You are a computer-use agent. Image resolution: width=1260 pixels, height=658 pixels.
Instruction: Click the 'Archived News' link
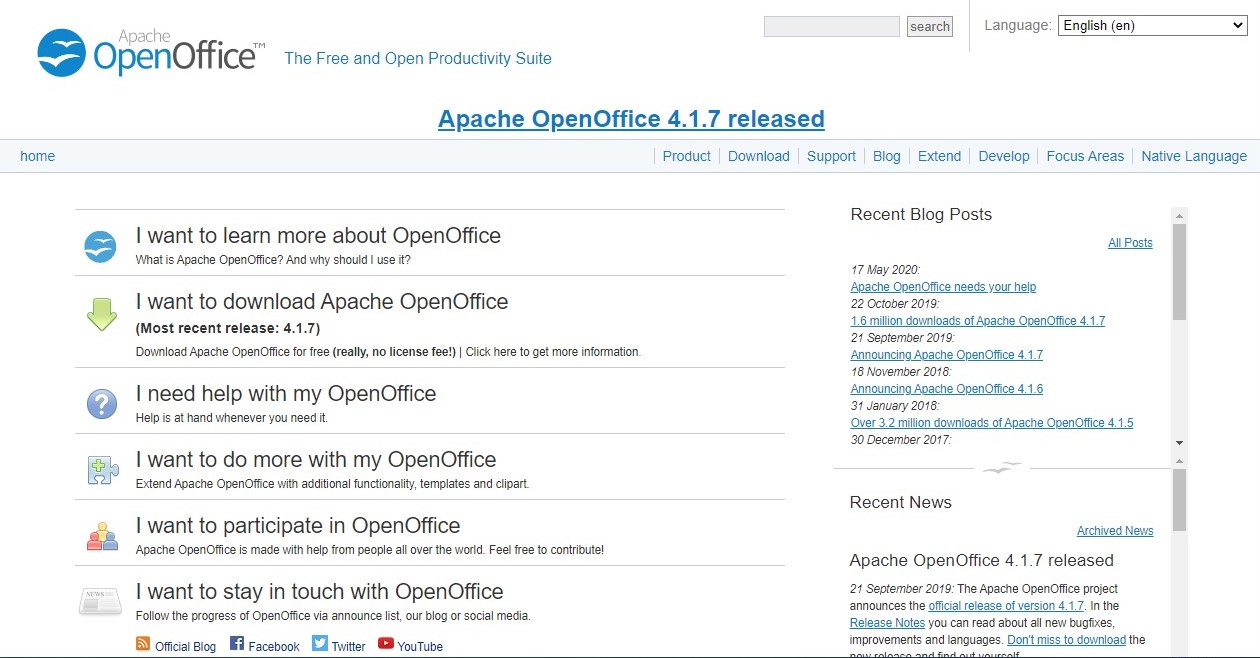1115,530
